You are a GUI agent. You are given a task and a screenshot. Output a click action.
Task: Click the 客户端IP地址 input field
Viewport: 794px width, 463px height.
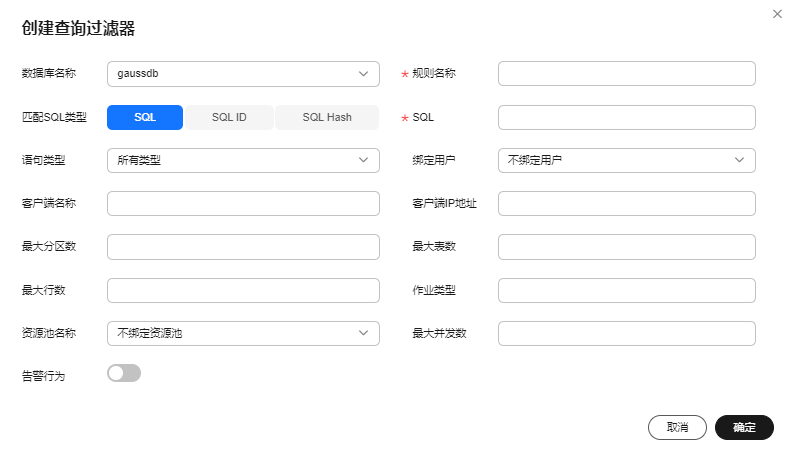tap(626, 204)
